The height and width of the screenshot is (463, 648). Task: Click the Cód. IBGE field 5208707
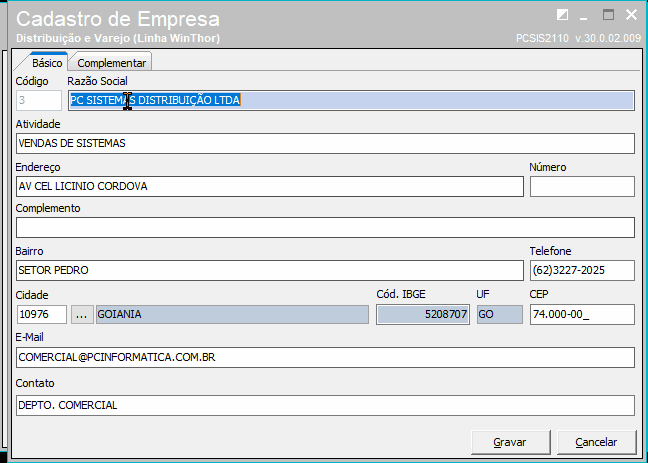pos(423,315)
